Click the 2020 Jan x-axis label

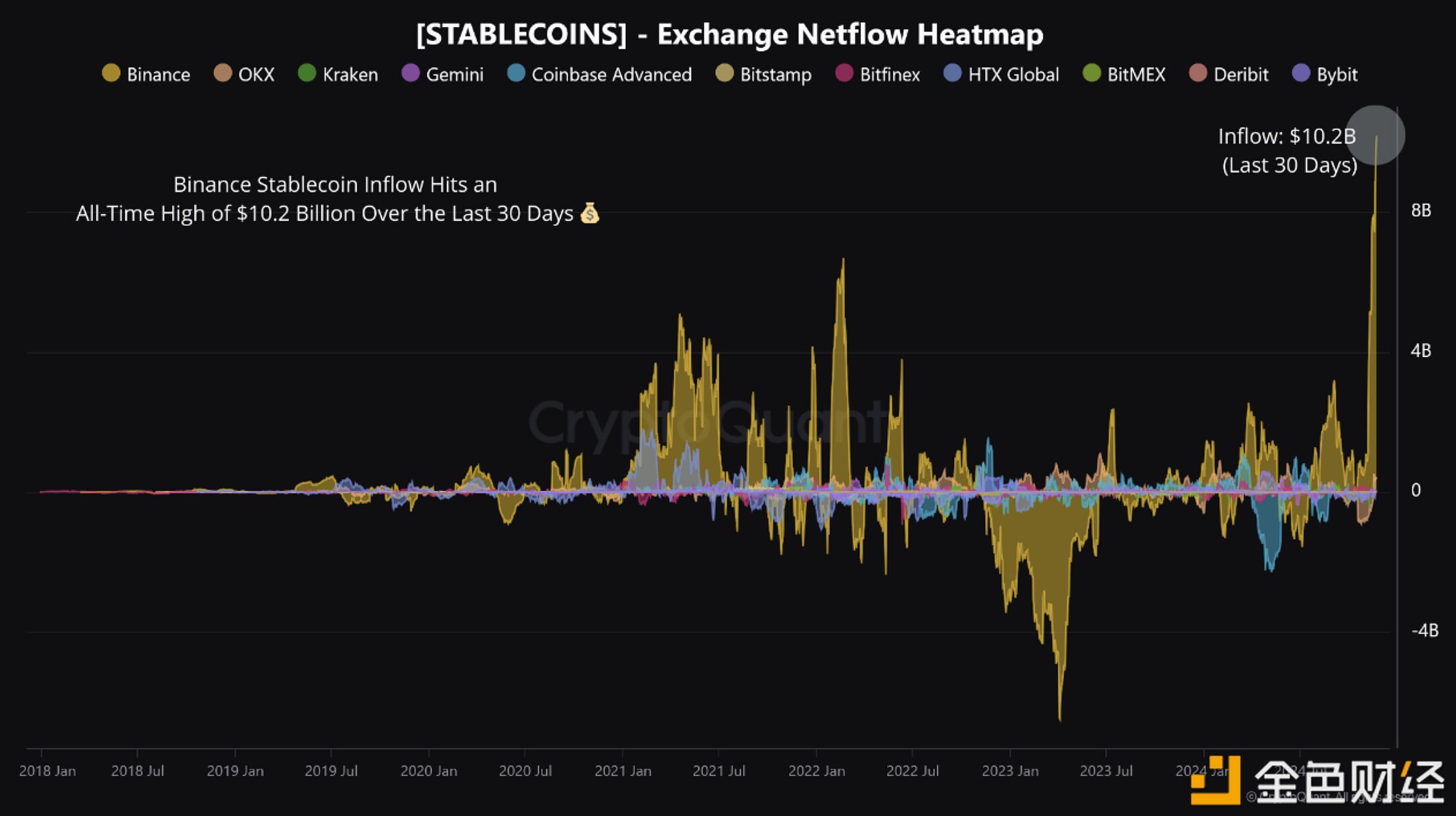[429, 771]
